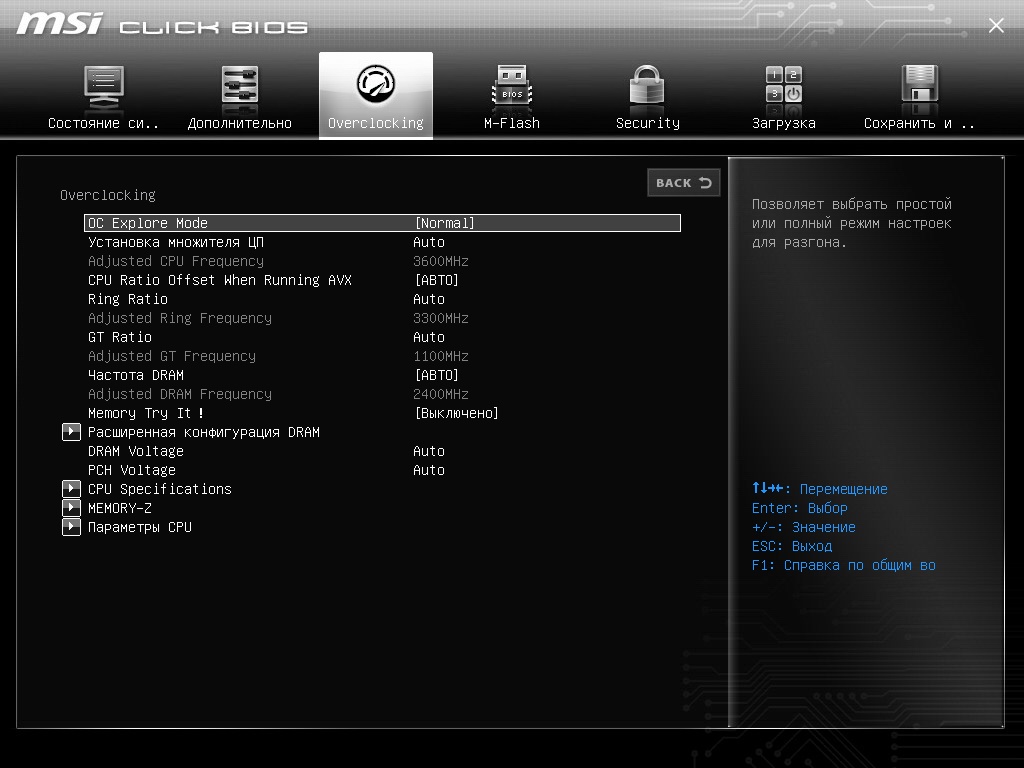The width and height of the screenshot is (1024, 768).
Task: Click the help text starting 'Позволяет выбрать простой'
Action: pyautogui.click(x=852, y=223)
